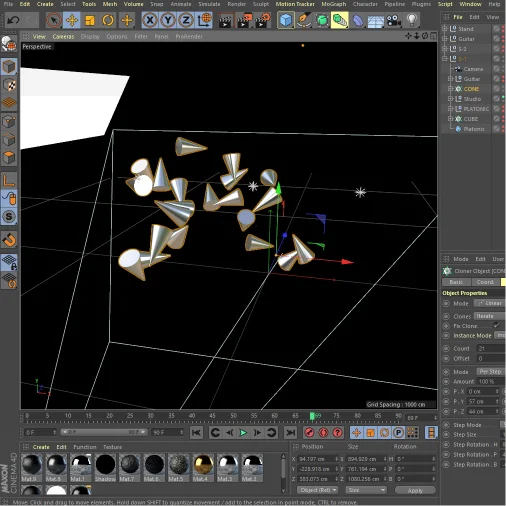This screenshot has width=506, height=506.
Task: Open Size mode dropdown in coordinates
Action: coord(366,490)
